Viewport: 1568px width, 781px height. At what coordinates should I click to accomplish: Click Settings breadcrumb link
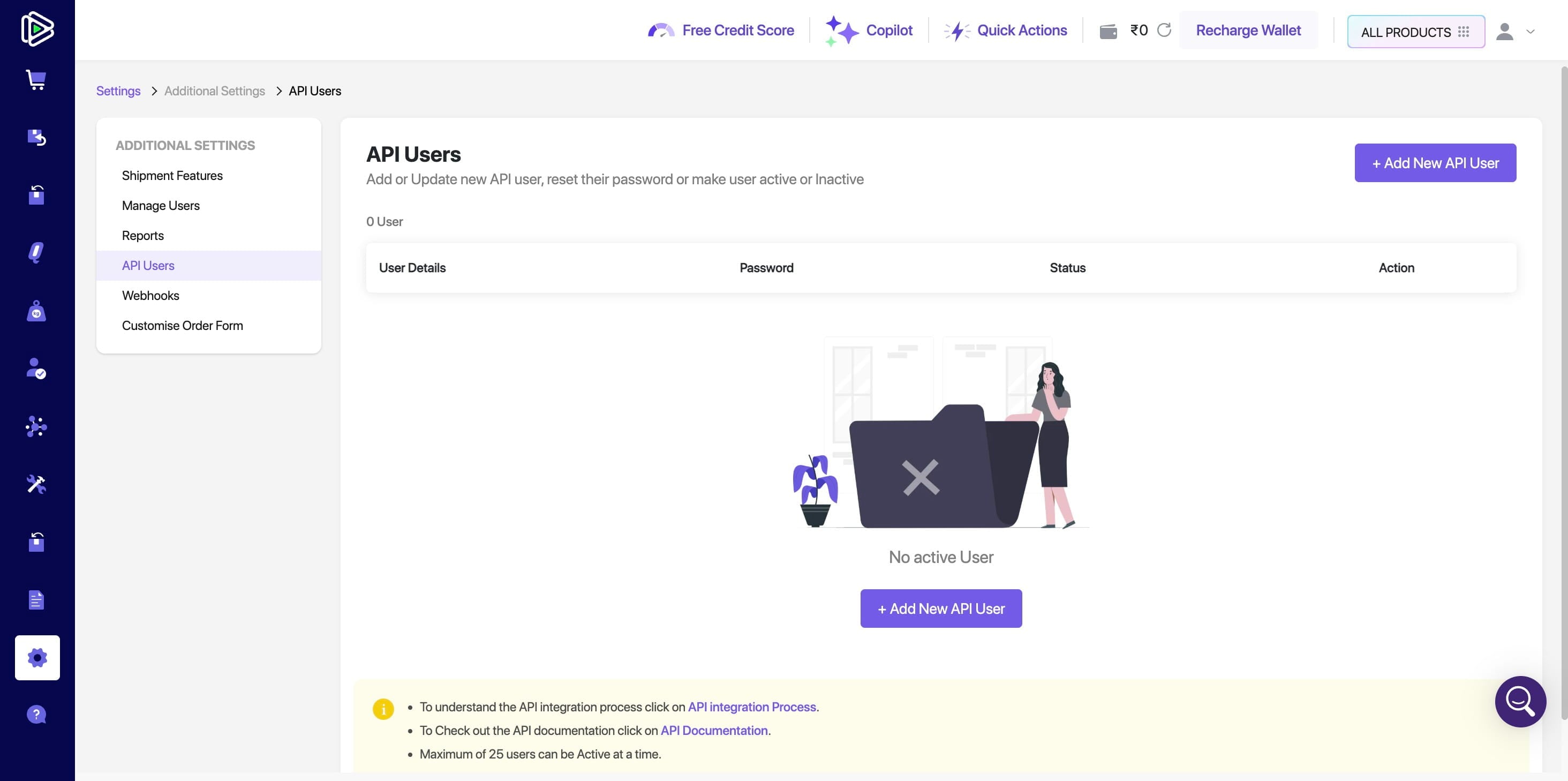118,91
